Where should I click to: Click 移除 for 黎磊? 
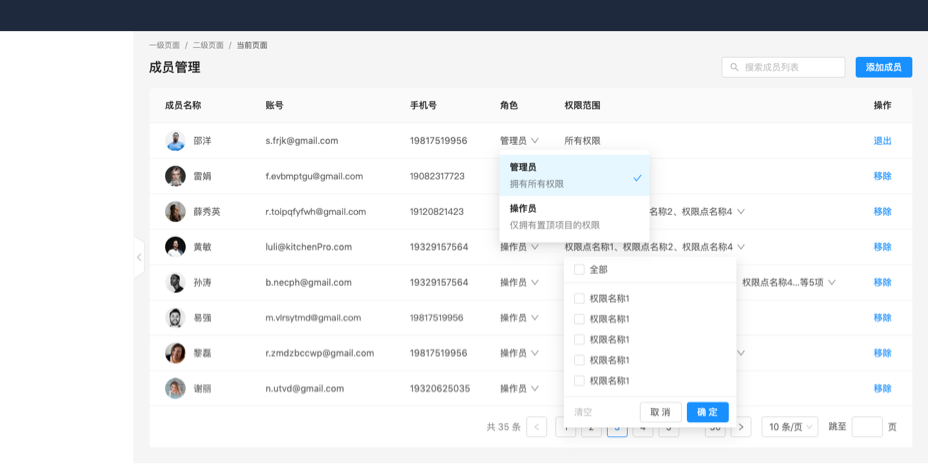tap(882, 353)
